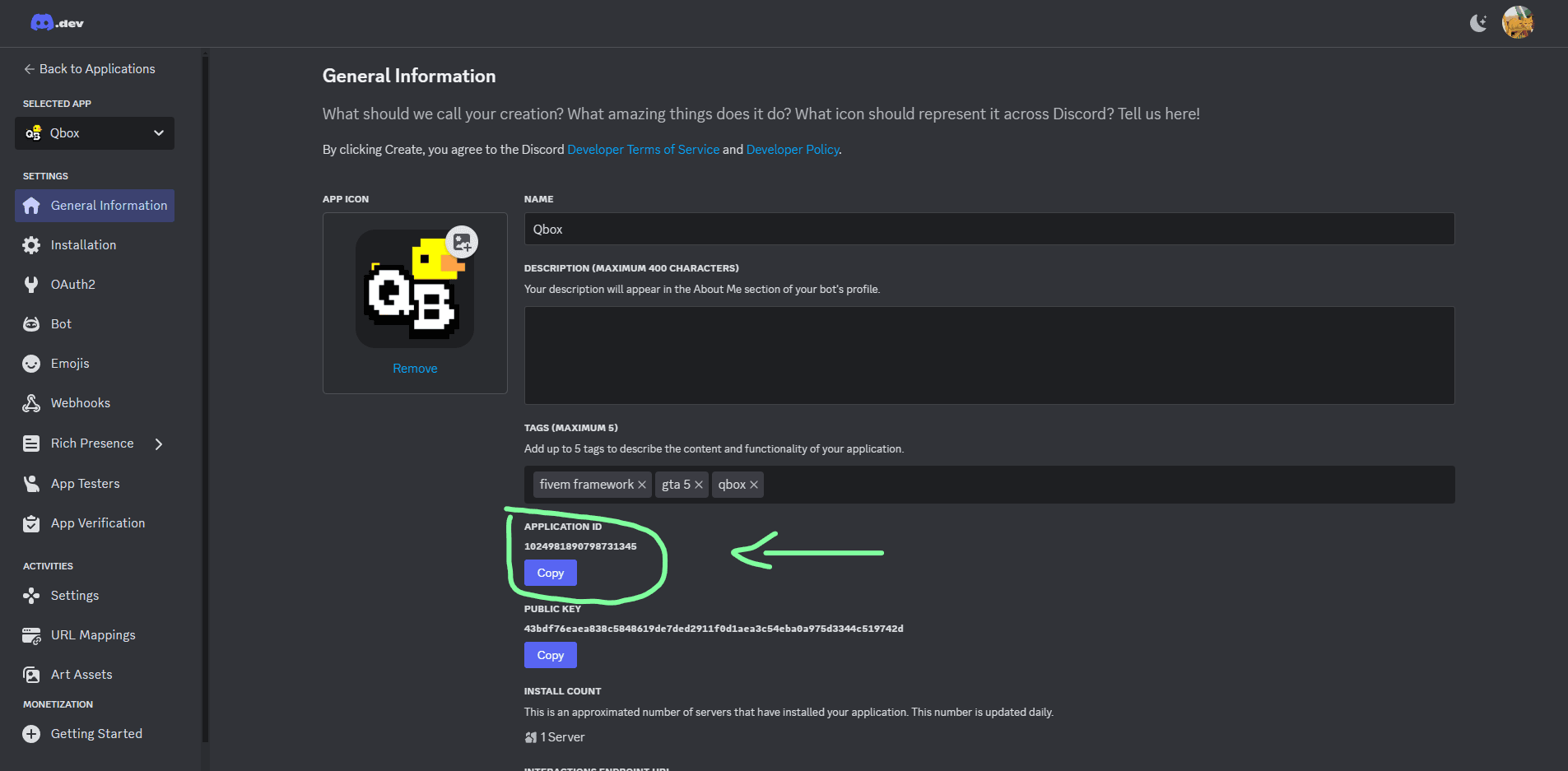Open URL Mappings settings

tap(93, 634)
